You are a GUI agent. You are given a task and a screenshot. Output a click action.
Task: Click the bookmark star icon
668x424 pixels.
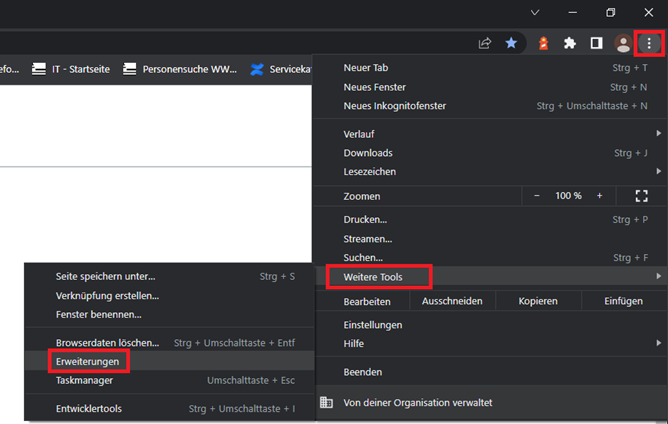(x=511, y=43)
